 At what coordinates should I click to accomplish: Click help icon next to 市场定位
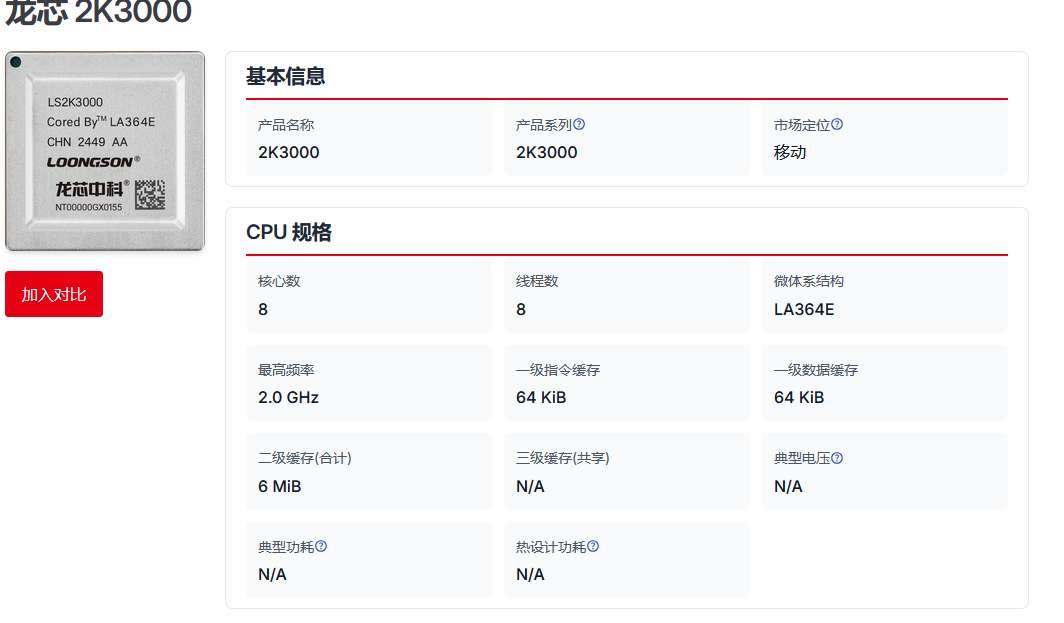(x=837, y=124)
